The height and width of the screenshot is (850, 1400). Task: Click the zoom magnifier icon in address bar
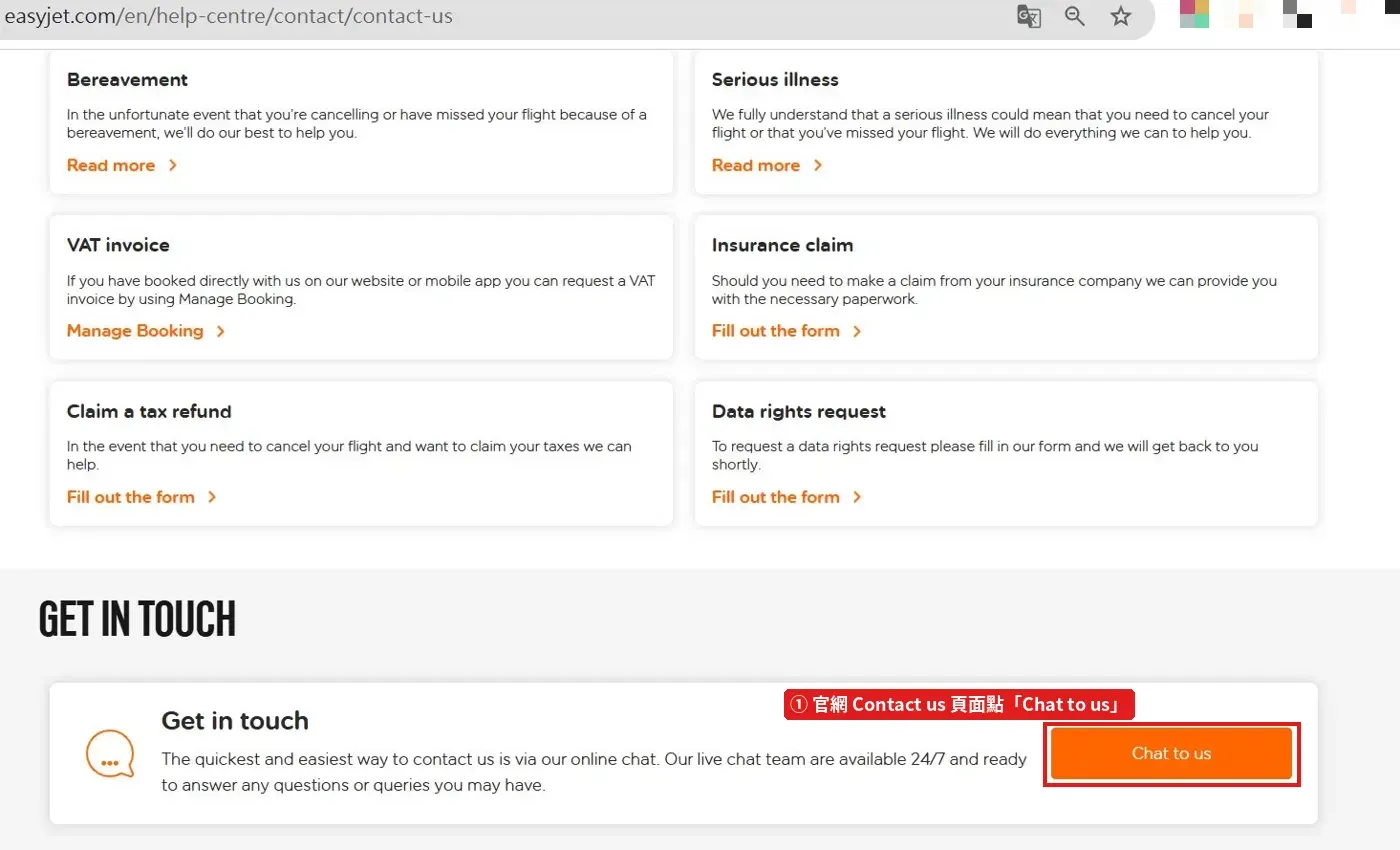[x=1075, y=16]
